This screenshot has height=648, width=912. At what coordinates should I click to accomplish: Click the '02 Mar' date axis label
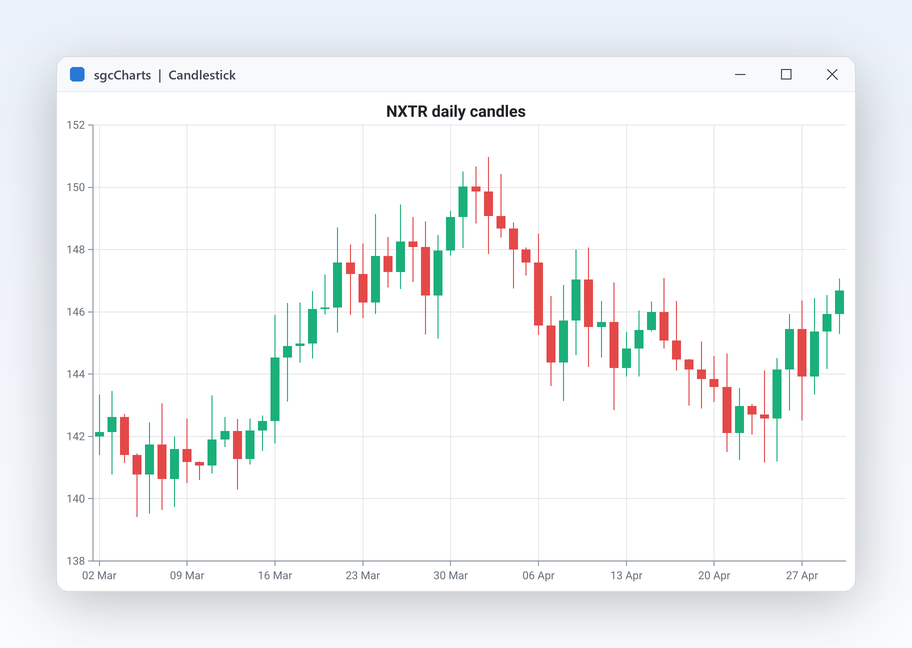coord(99,575)
